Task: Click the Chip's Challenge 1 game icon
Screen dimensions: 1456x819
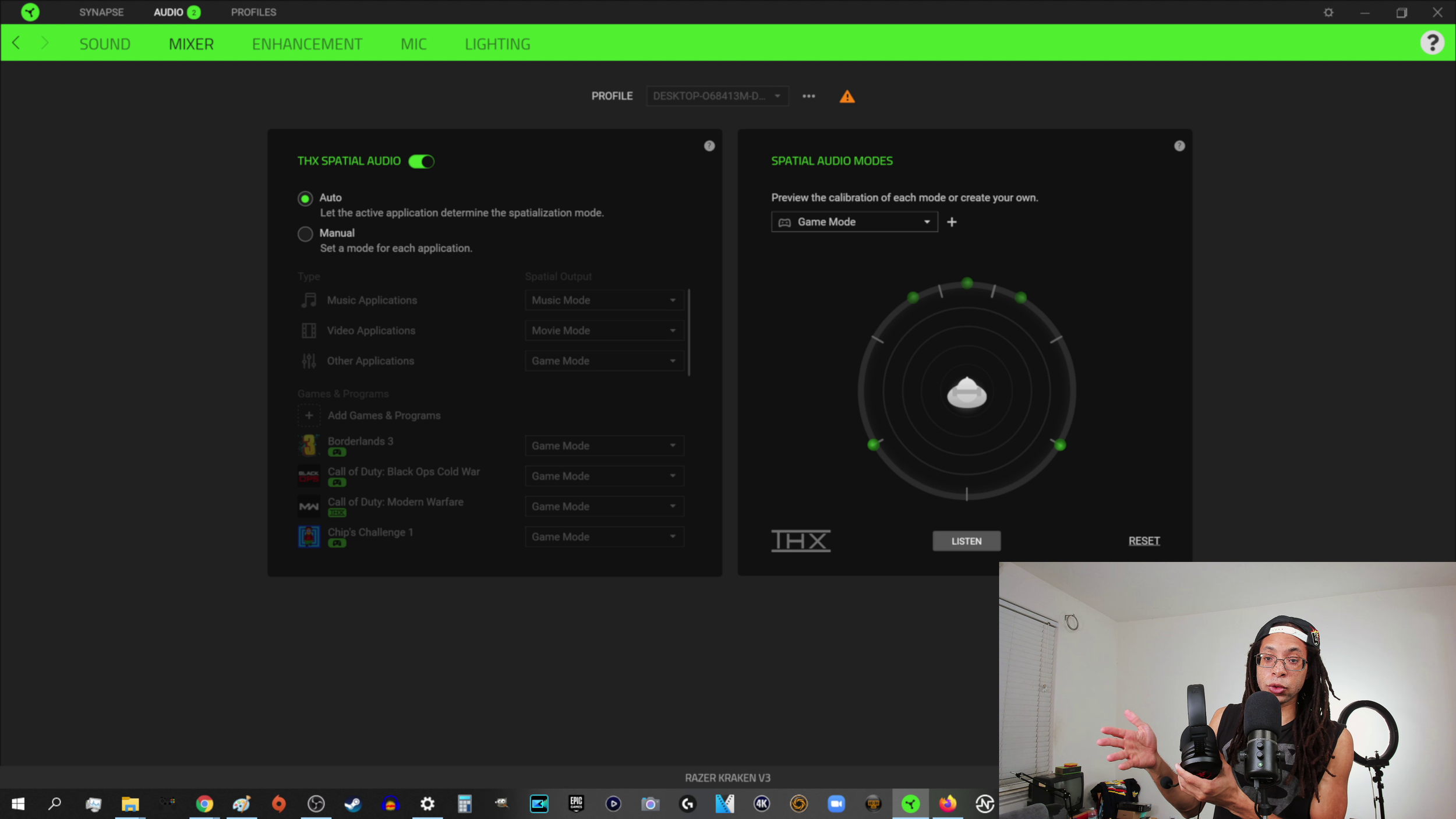Action: click(x=309, y=536)
